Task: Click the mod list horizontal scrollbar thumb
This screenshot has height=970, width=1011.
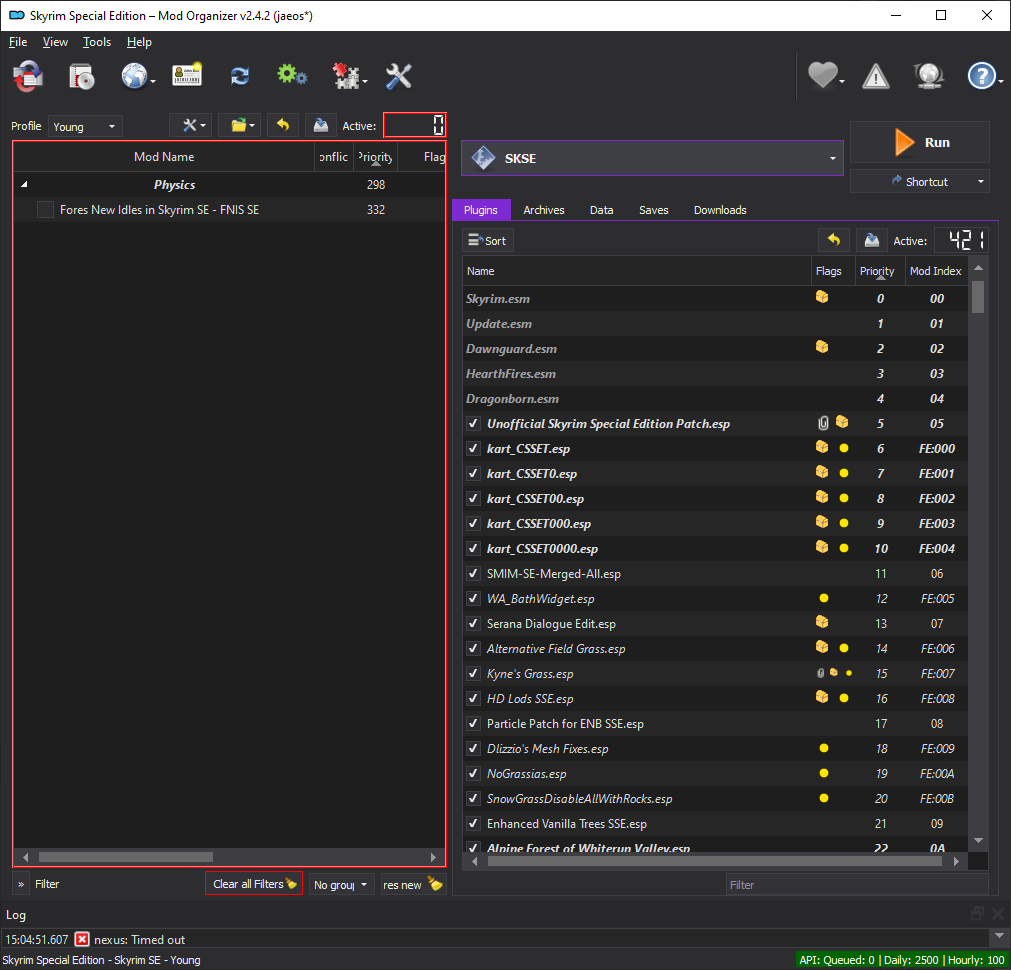Action: pos(126,857)
